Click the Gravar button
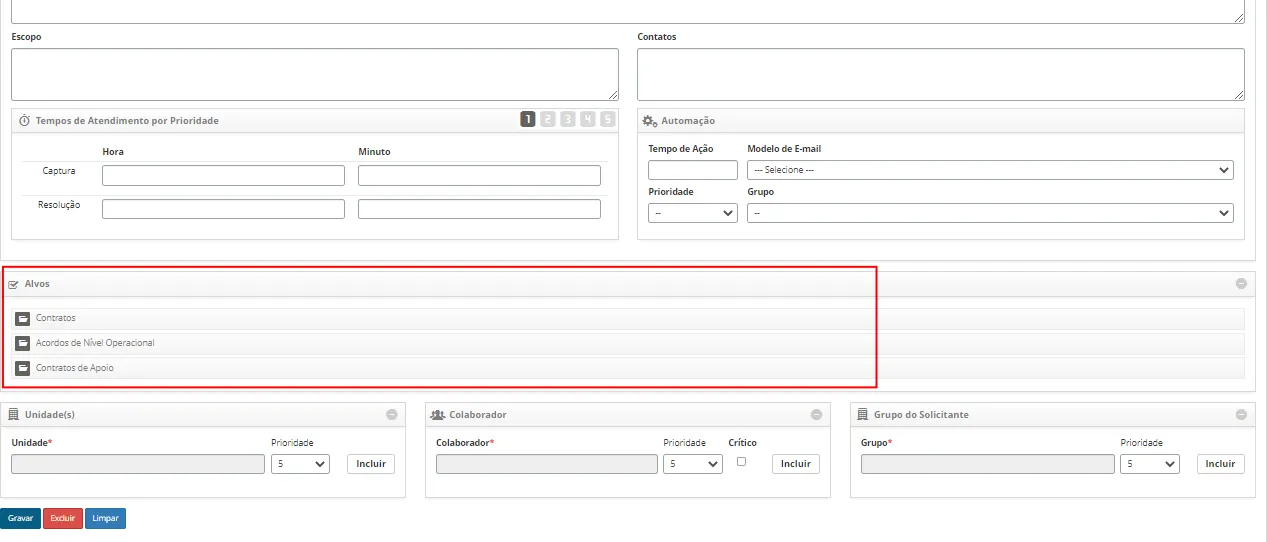Viewport: 1267px width, 542px height. [21, 519]
